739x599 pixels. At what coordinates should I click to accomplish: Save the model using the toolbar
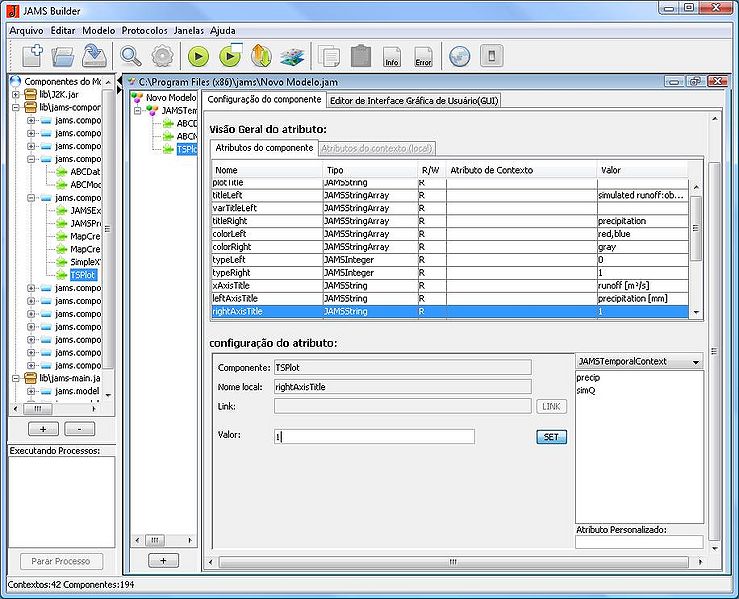pyautogui.click(x=94, y=56)
